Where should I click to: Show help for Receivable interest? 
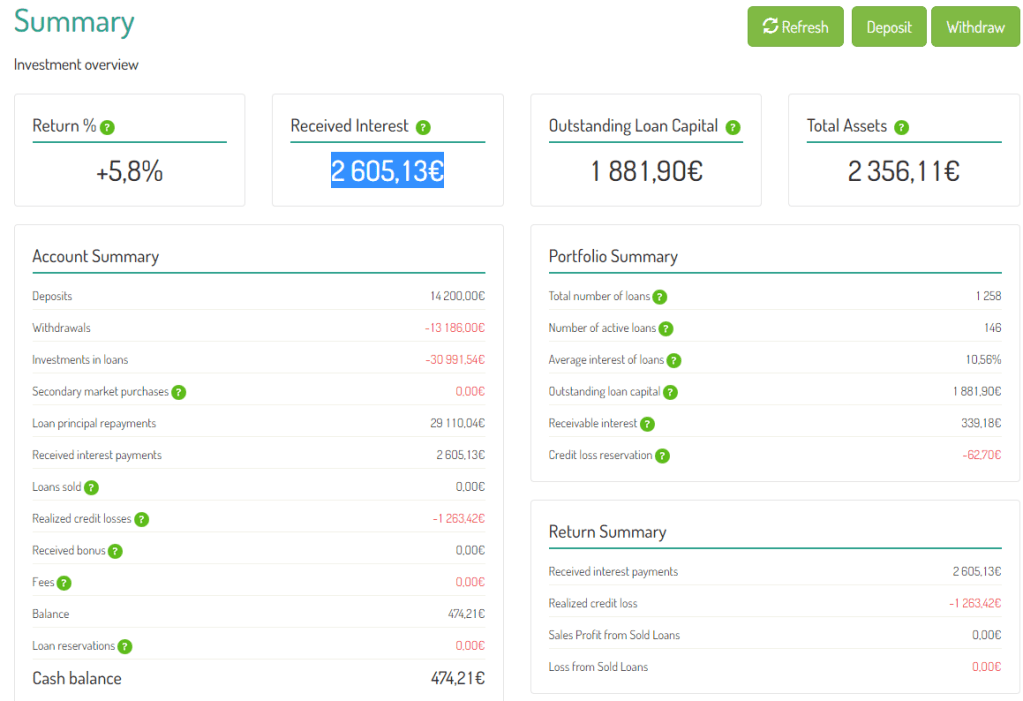pos(647,424)
